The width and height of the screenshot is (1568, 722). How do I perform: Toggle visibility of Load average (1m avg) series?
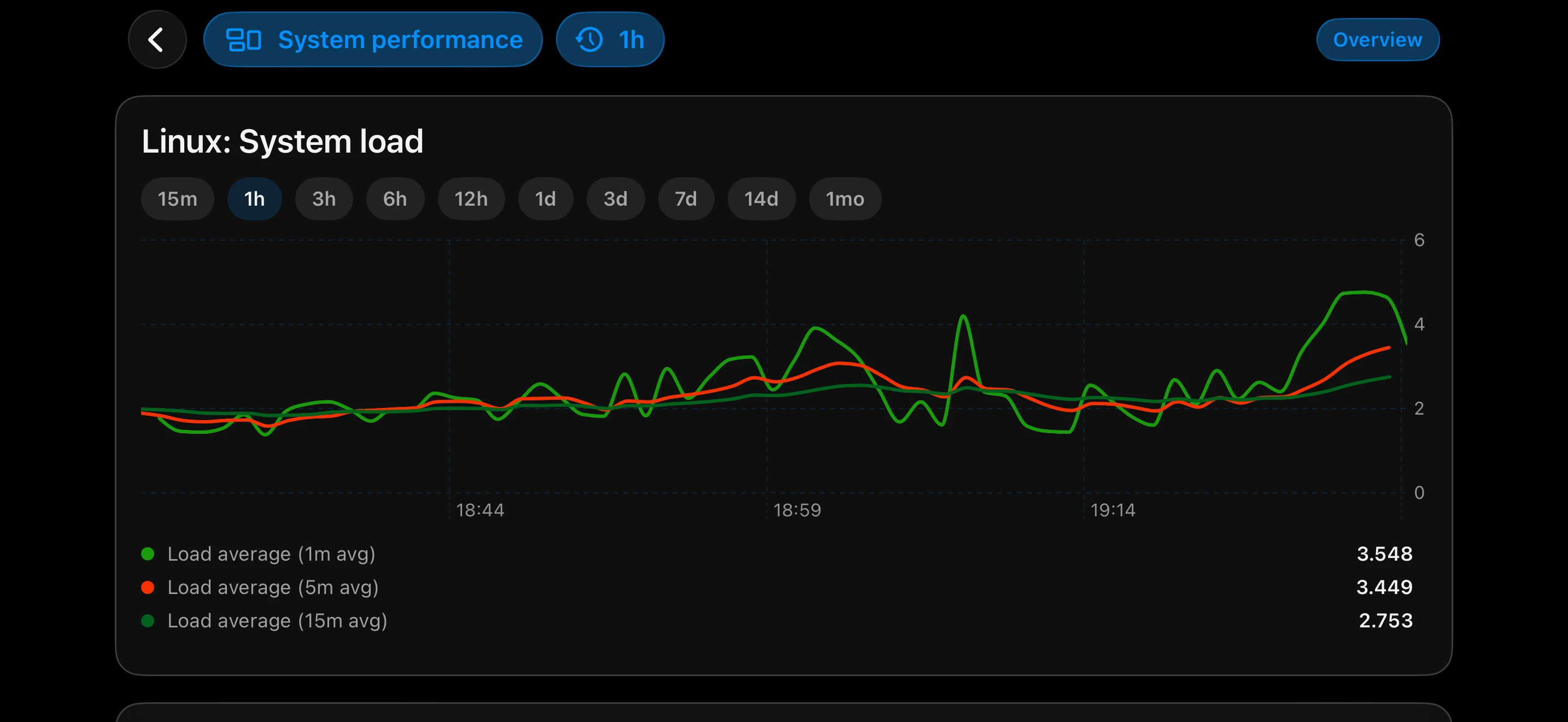pyautogui.click(x=271, y=554)
